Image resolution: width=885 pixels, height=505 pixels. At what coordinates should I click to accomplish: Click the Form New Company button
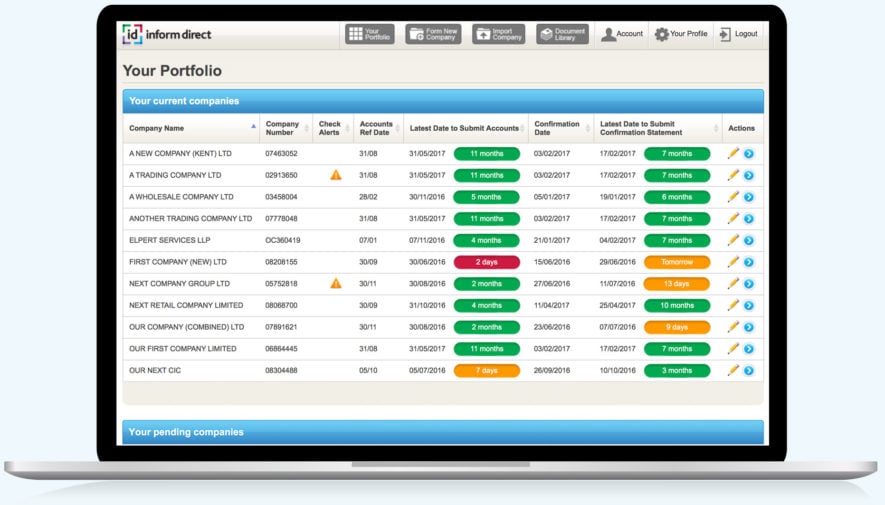click(x=433, y=34)
